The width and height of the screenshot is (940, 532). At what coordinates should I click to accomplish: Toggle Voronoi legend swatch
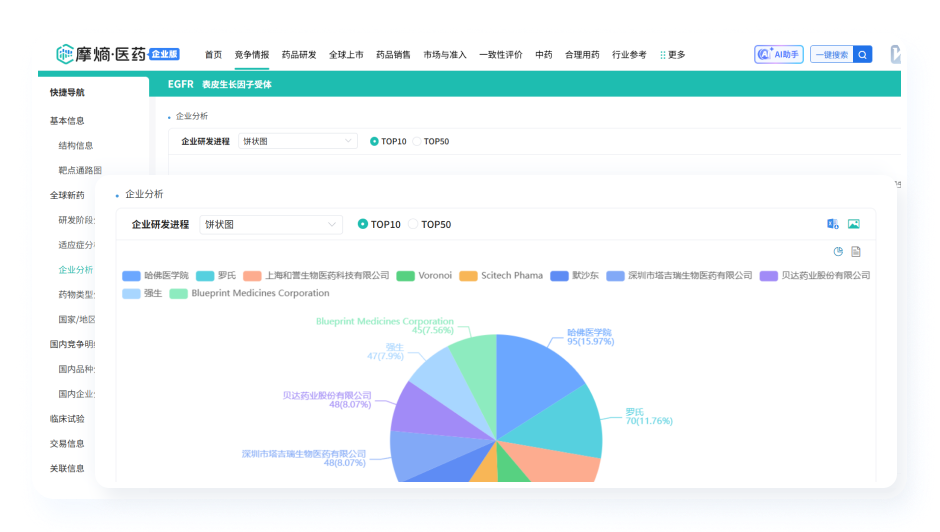[x=406, y=276]
